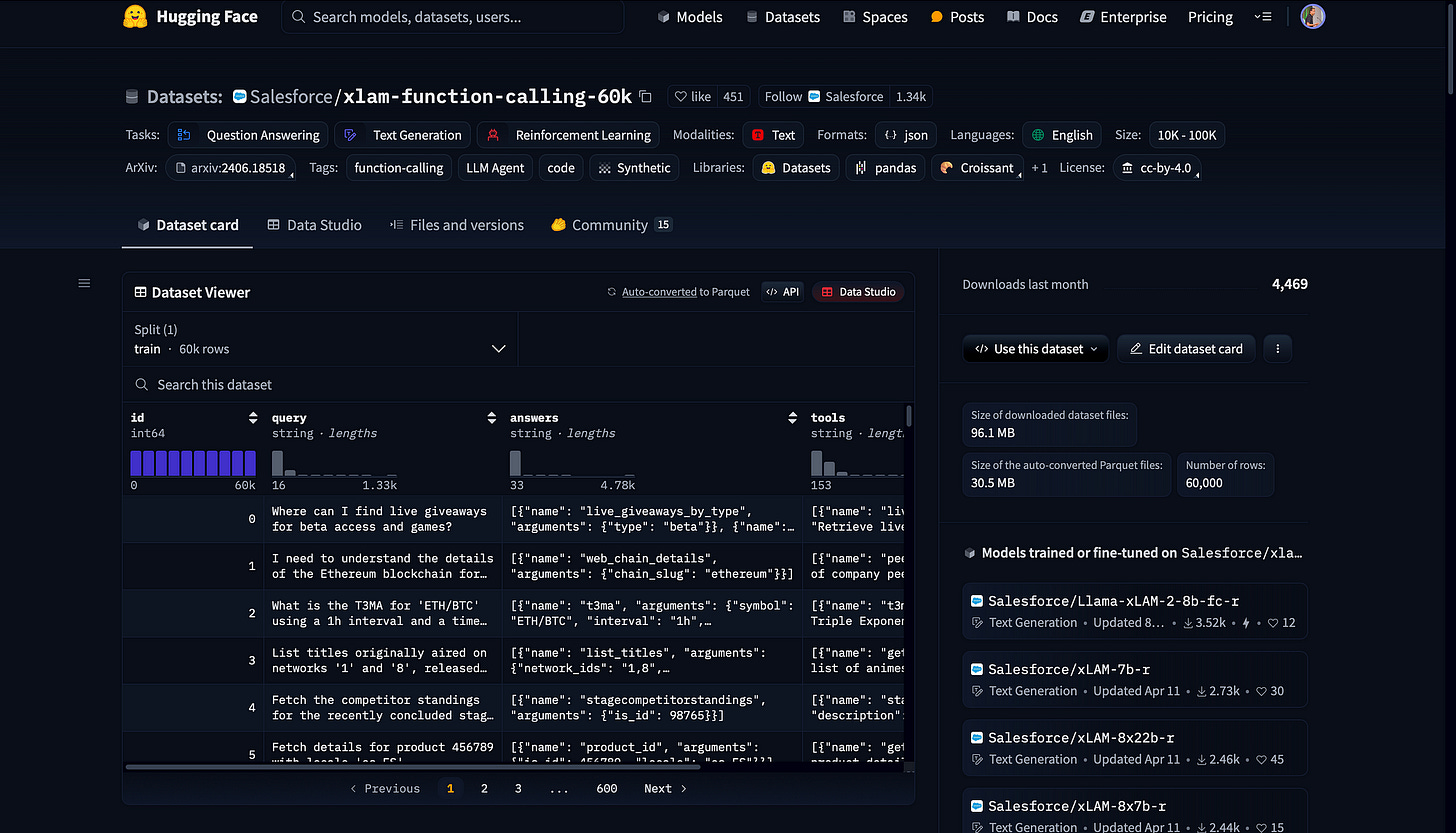Click the 10K - 100K size tag
The height and width of the screenshot is (833, 1456).
(x=1186, y=135)
